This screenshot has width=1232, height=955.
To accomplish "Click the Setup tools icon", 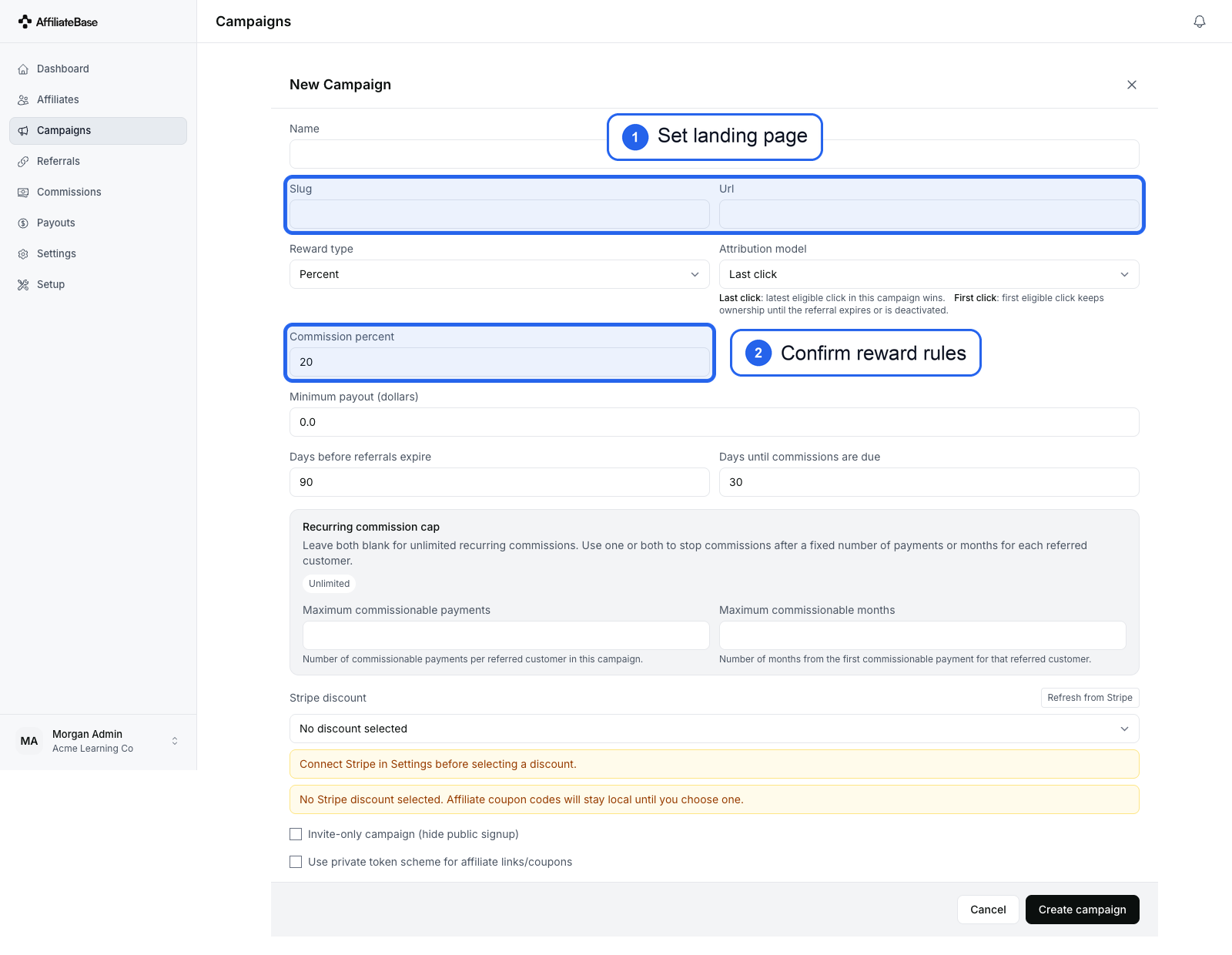I will (x=23, y=285).
